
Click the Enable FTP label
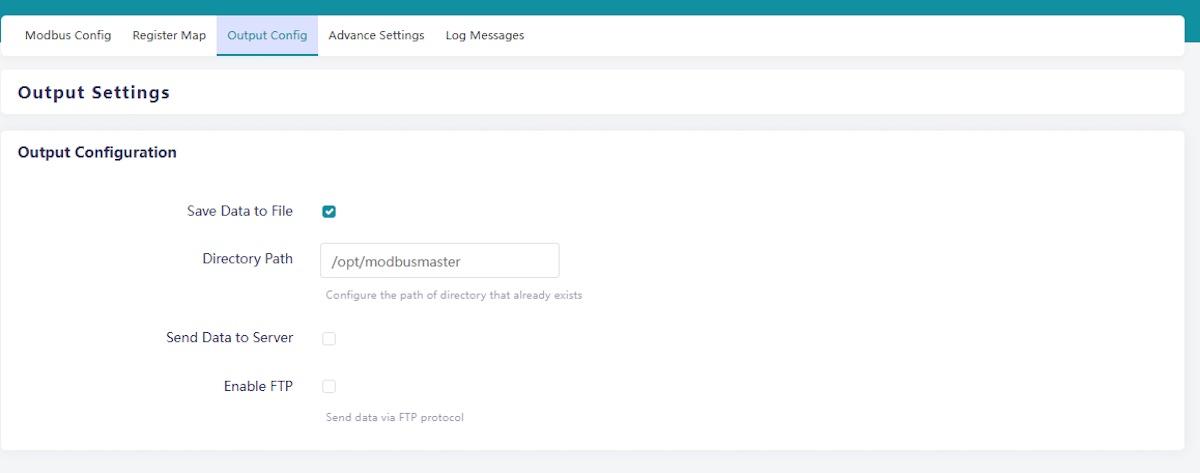[x=258, y=386]
